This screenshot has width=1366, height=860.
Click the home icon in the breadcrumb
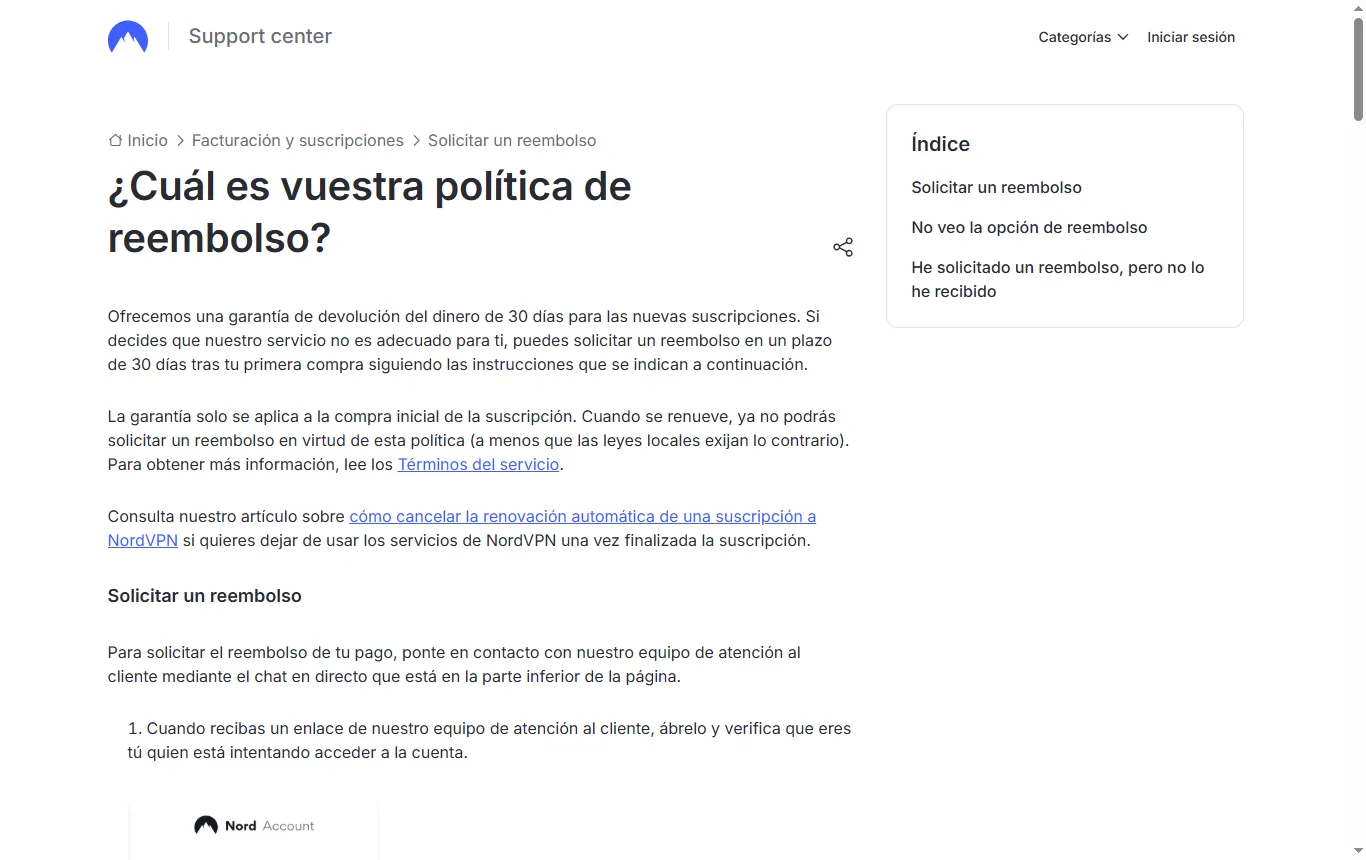(x=115, y=140)
